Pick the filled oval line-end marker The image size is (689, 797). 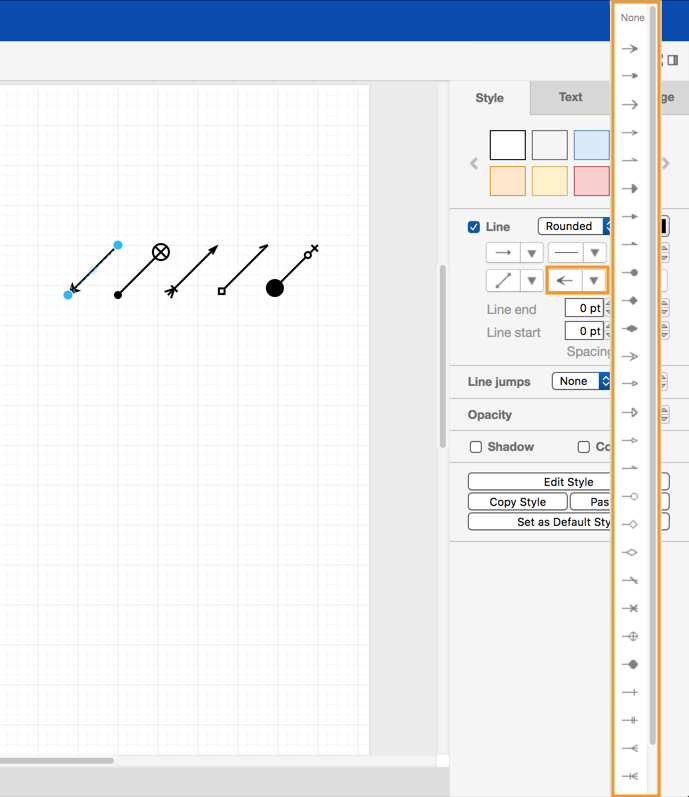[x=631, y=273]
